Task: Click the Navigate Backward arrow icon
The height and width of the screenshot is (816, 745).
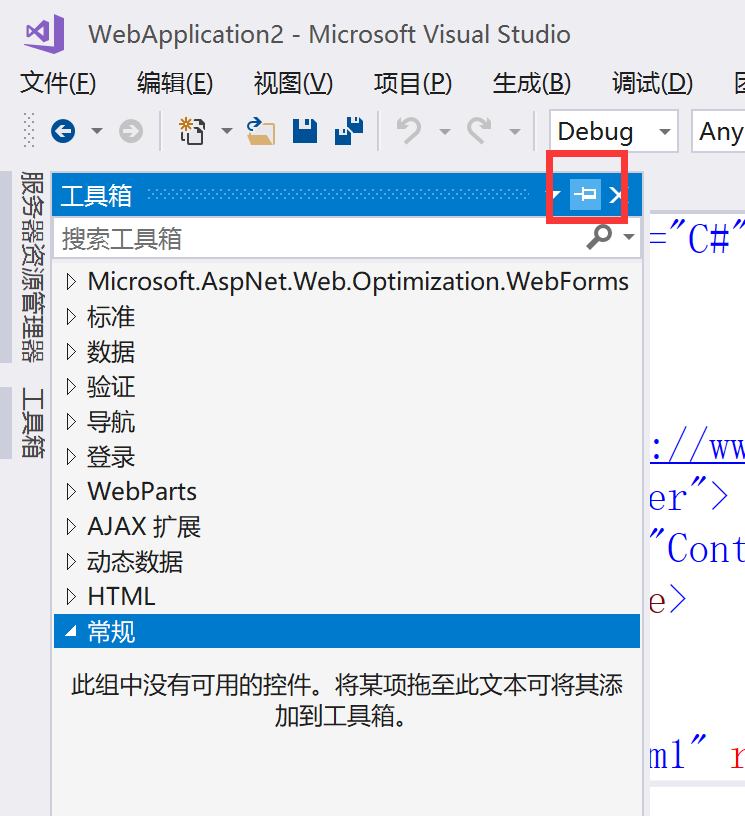Action: [63, 131]
